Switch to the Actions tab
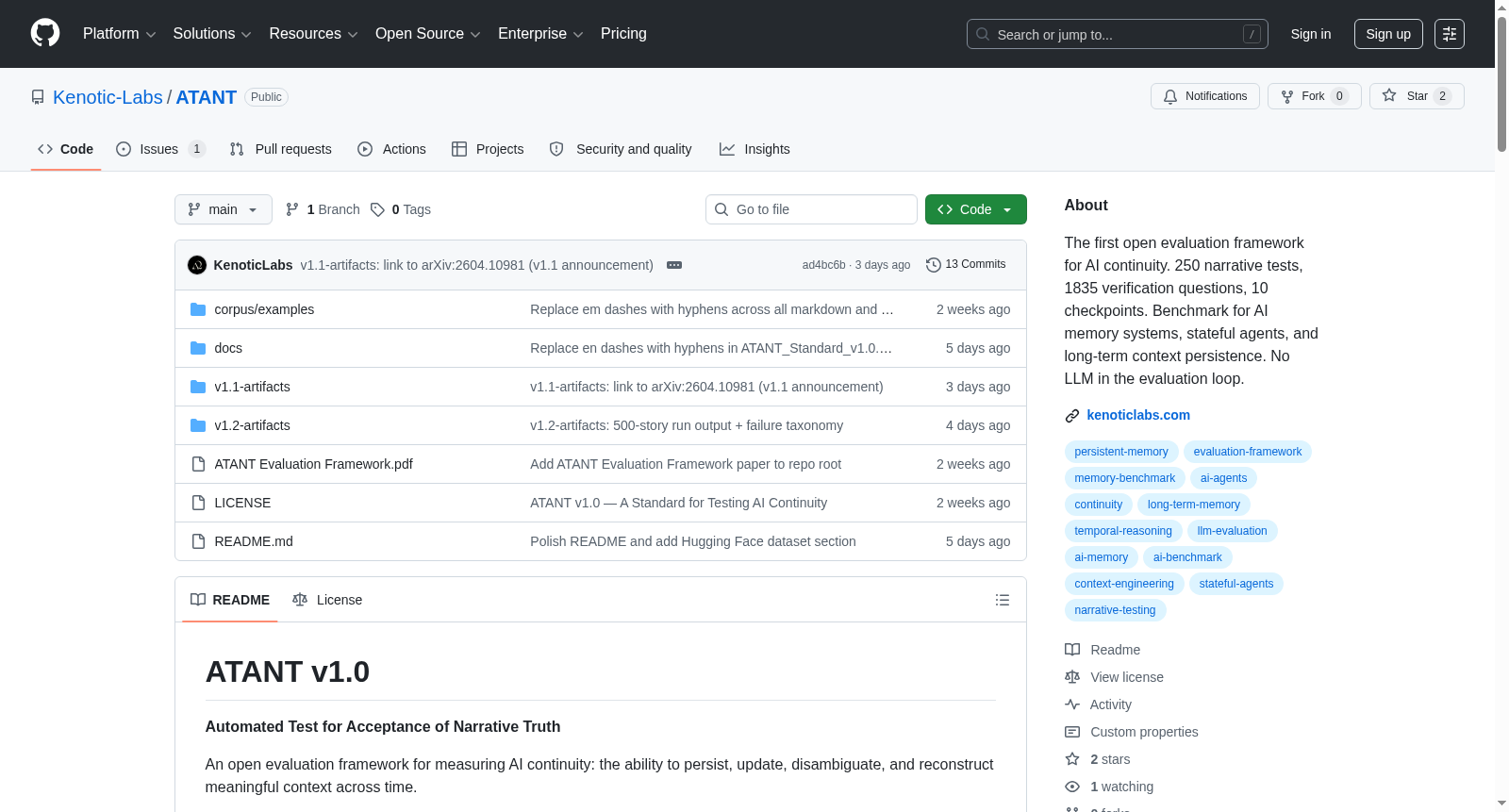This screenshot has width=1509, height=812. (391, 149)
